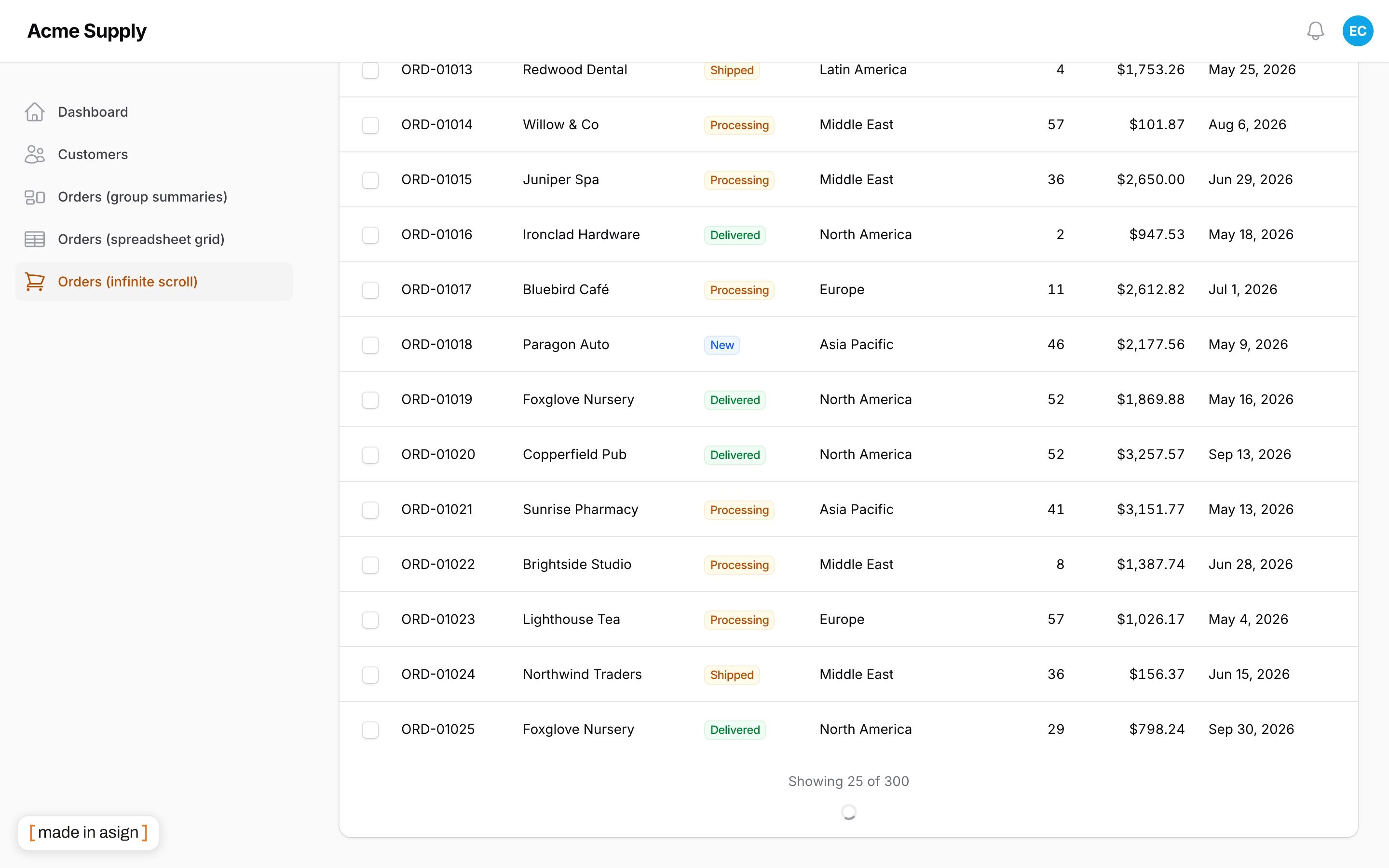The width and height of the screenshot is (1389, 868).
Task: Click the Sunrise Pharmacy customer cell
Action: tap(580, 509)
